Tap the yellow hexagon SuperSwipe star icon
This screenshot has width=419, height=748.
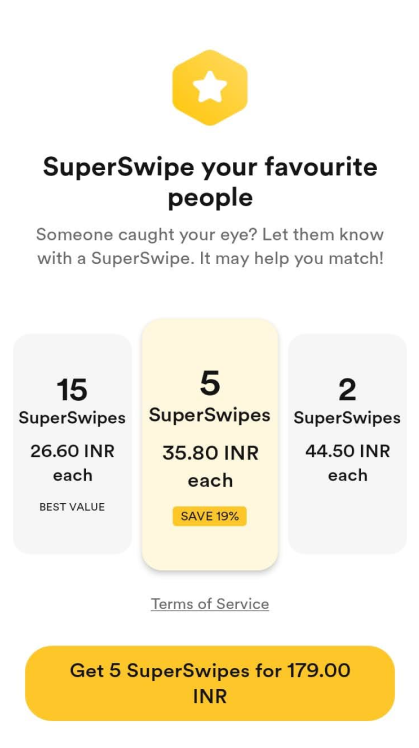(x=210, y=88)
